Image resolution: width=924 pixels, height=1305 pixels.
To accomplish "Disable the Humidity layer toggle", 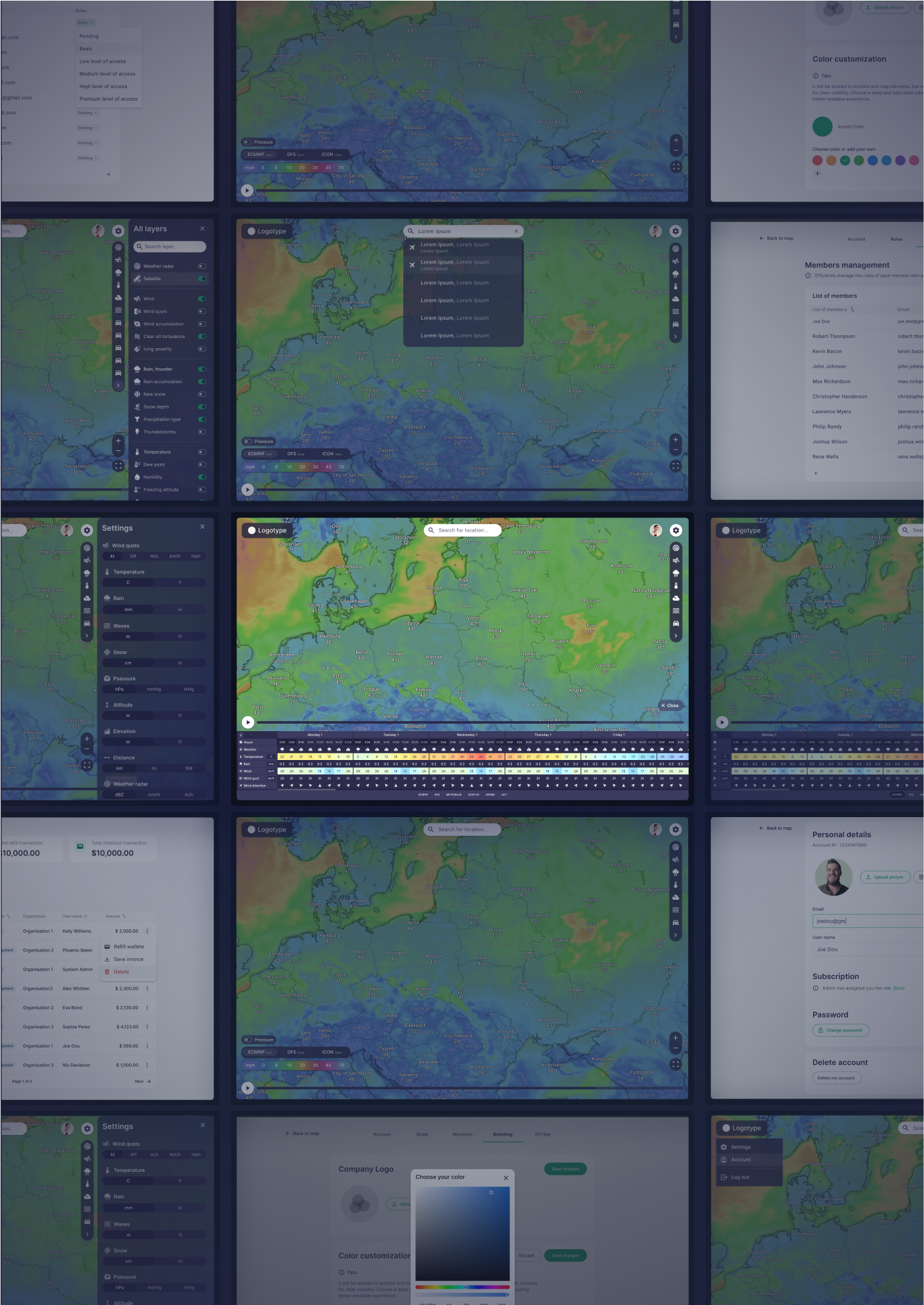I will click(202, 477).
